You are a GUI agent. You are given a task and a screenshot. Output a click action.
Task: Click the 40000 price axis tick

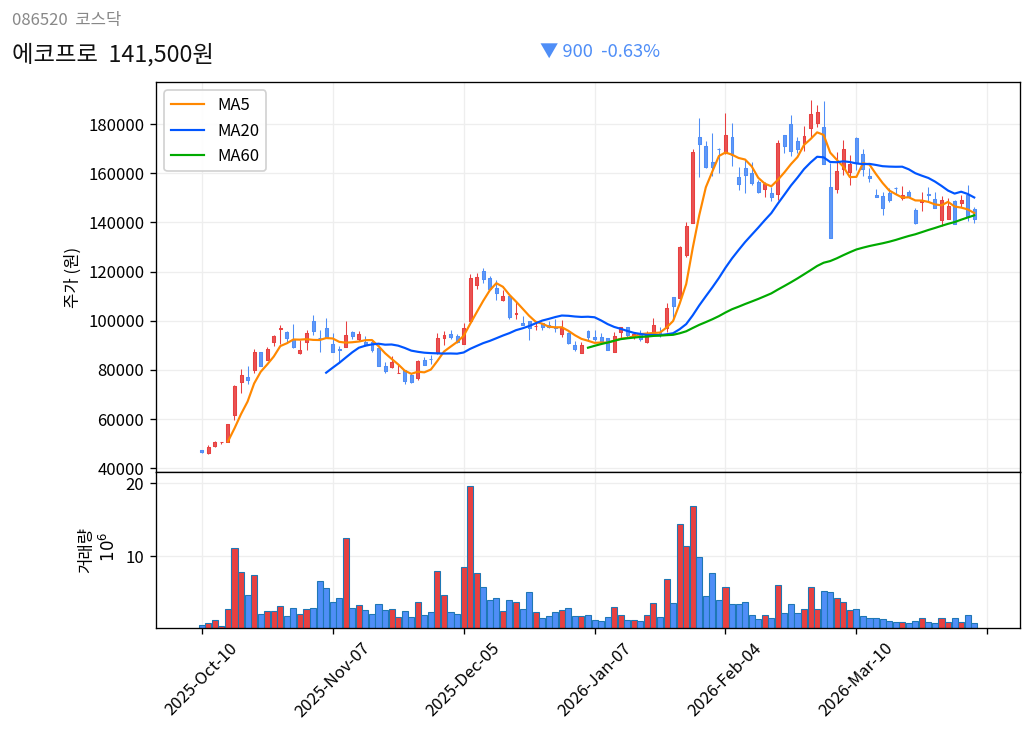pos(122,469)
